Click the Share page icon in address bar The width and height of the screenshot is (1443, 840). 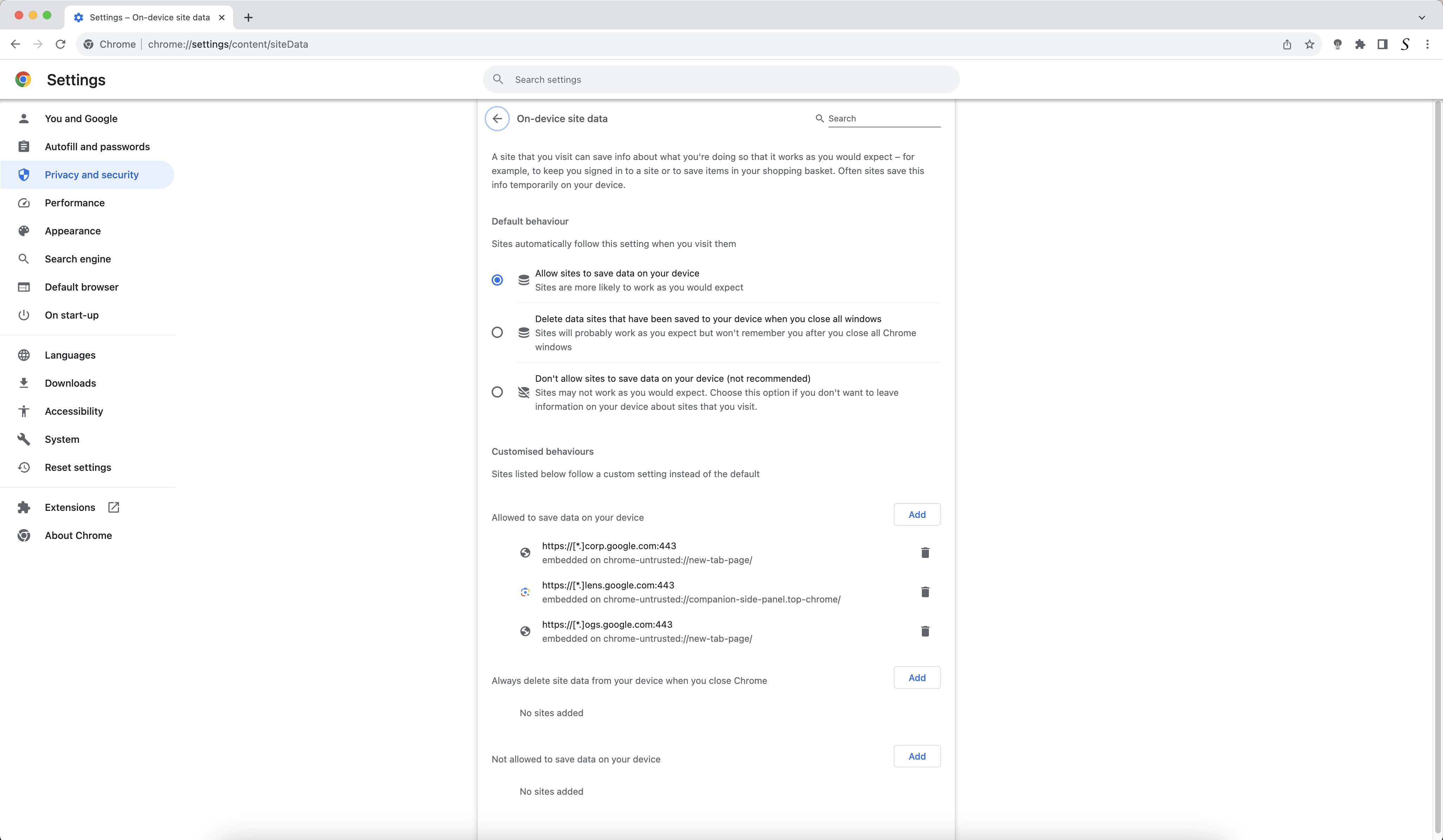click(x=1287, y=45)
